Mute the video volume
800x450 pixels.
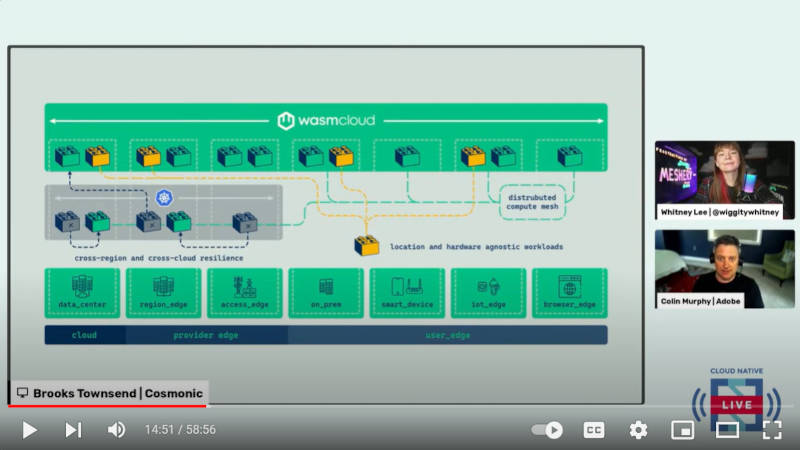(x=116, y=430)
